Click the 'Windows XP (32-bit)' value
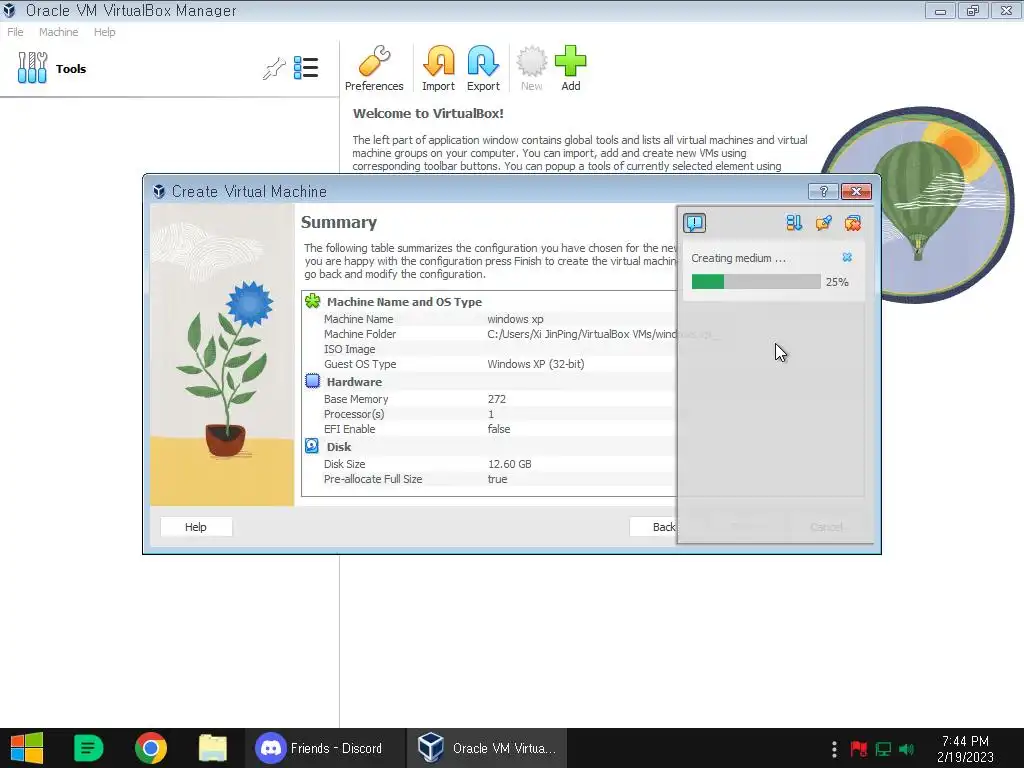 click(x=536, y=364)
